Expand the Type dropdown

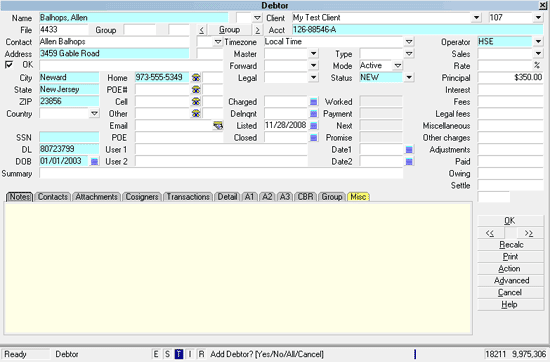pos(409,54)
